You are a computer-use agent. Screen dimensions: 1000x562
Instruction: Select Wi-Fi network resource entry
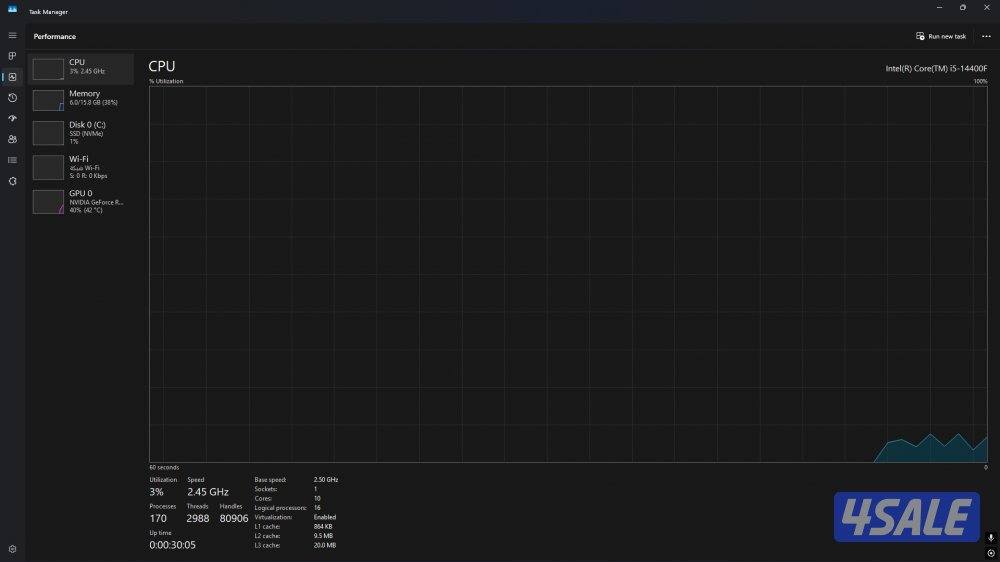point(80,166)
